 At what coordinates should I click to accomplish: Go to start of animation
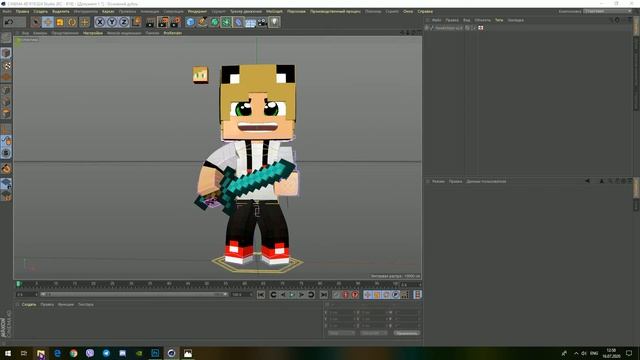point(261,295)
